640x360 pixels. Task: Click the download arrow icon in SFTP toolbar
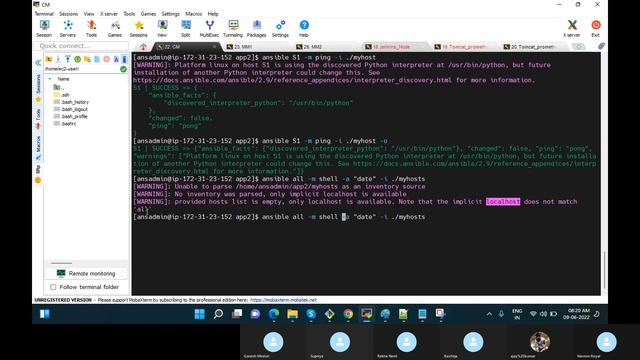58,59
